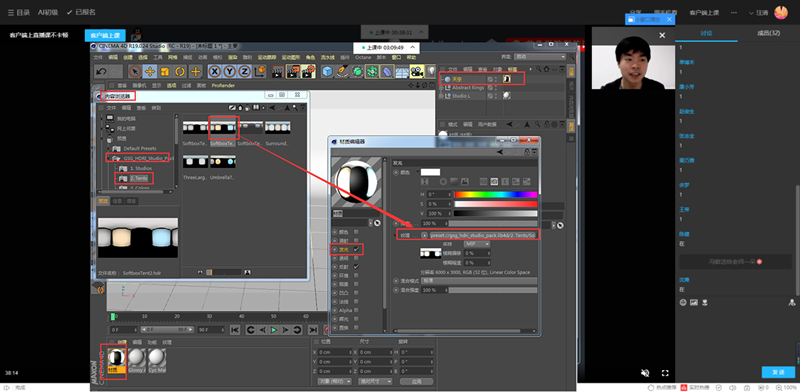This screenshot has width=800, height=392.
Task: Click the coordinate system icon
Action: (260, 71)
